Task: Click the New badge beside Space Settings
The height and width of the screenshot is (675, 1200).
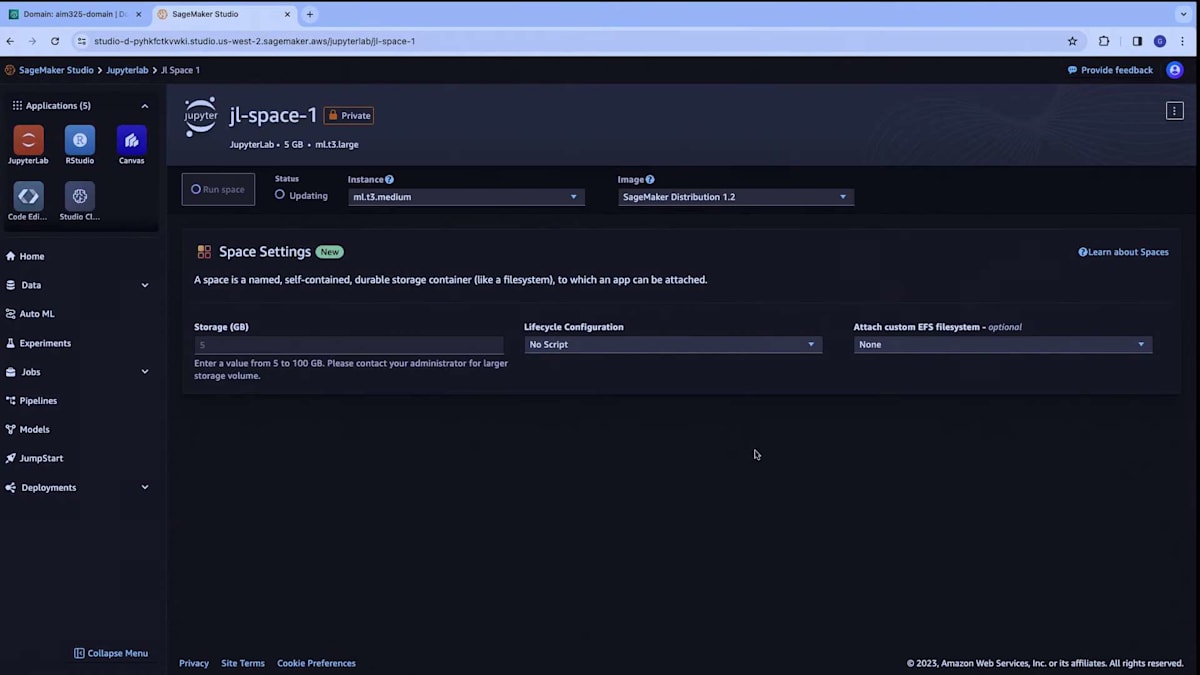Action: 329,252
